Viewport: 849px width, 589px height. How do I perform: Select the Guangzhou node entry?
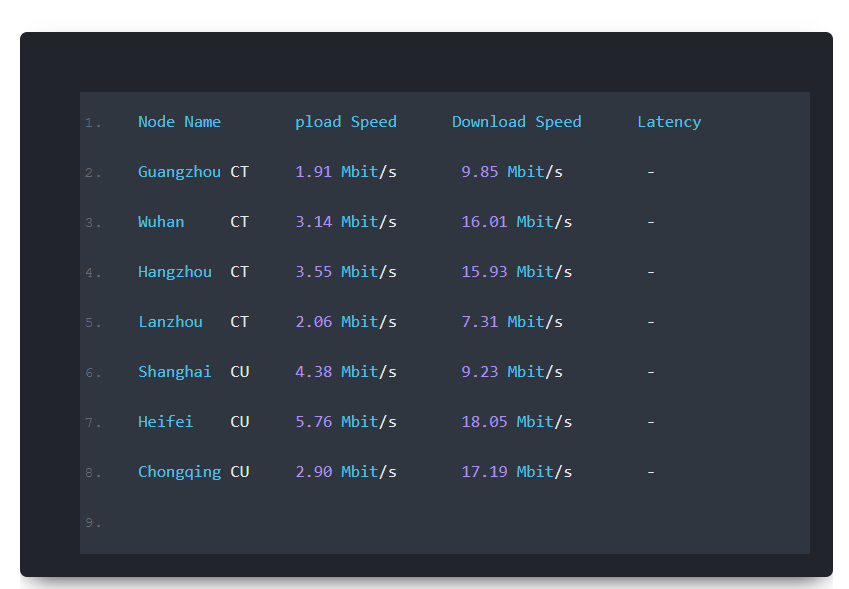[179, 171]
